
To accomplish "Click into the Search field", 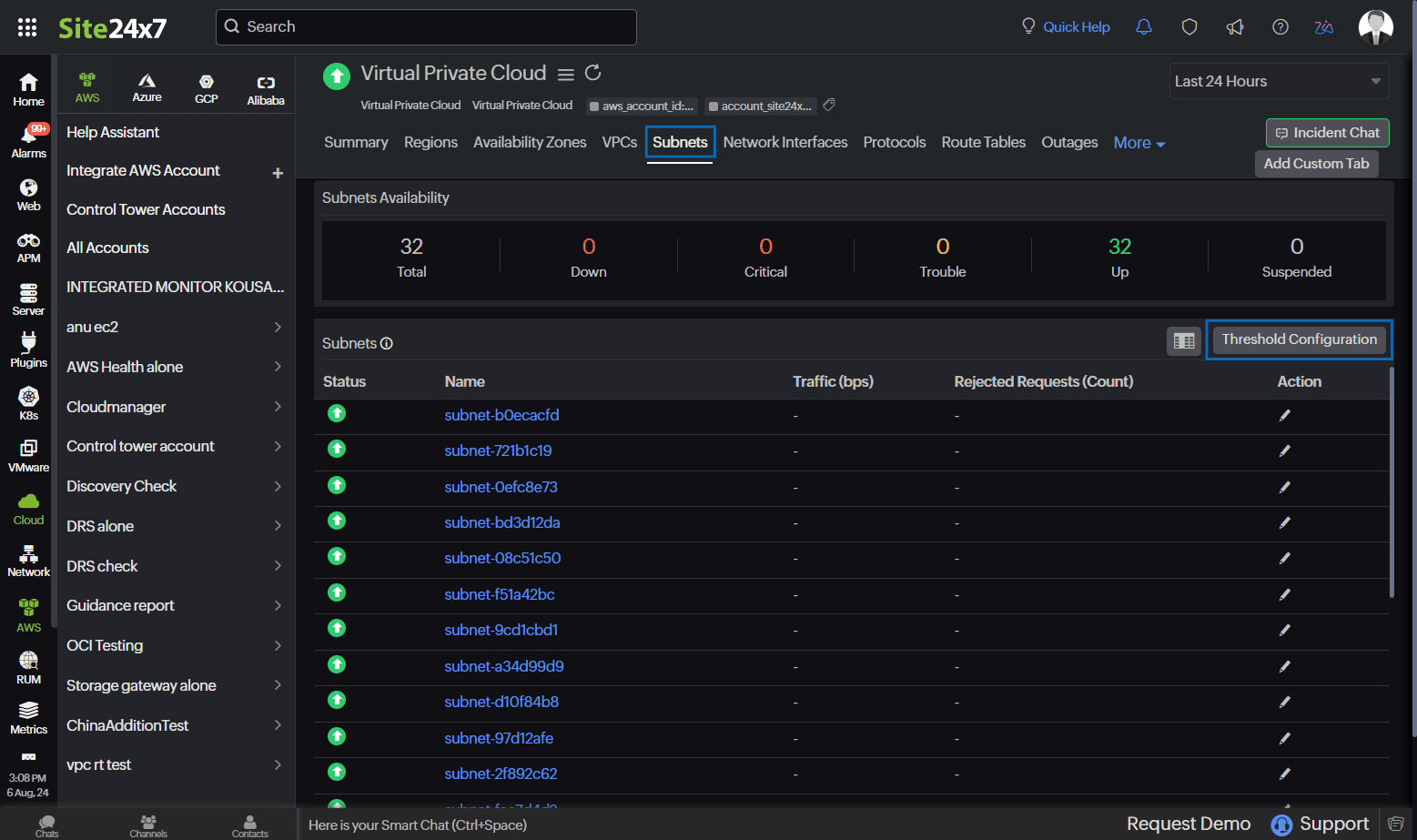I will pyautogui.click(x=426, y=27).
